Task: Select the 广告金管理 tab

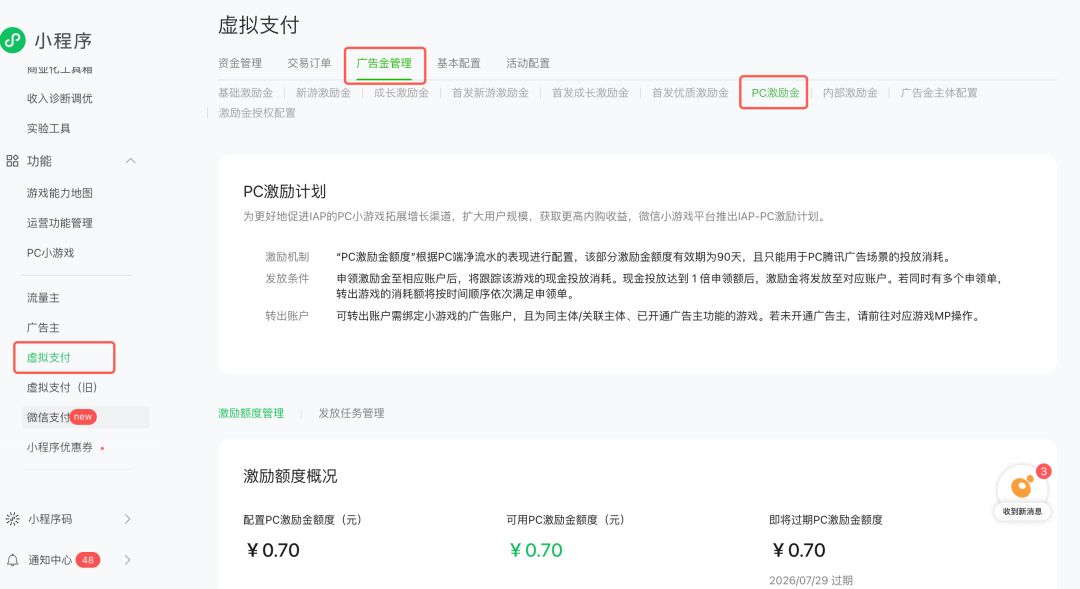Action: coord(384,63)
